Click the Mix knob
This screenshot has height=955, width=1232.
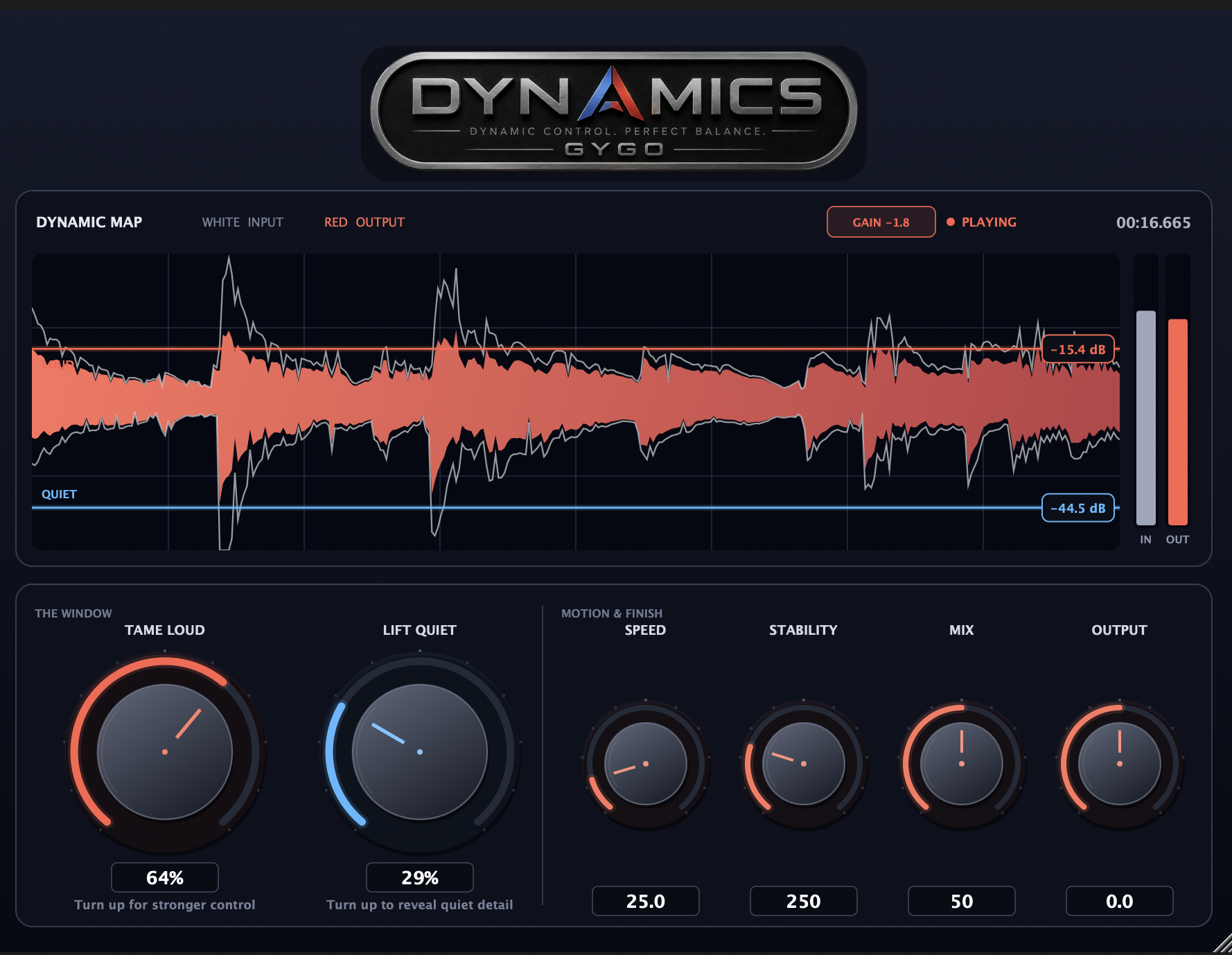tap(962, 764)
